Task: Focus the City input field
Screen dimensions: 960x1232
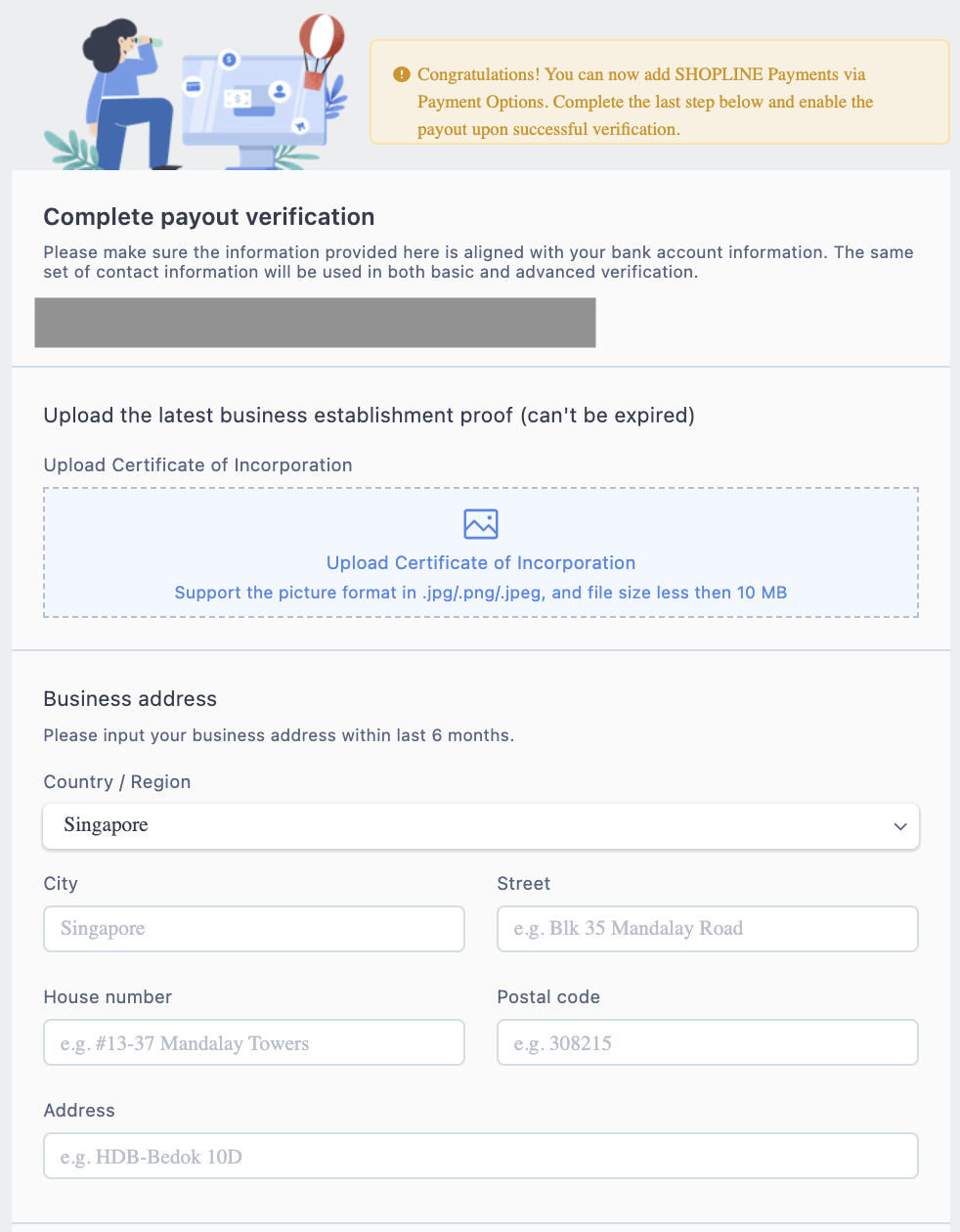Action: point(254,929)
